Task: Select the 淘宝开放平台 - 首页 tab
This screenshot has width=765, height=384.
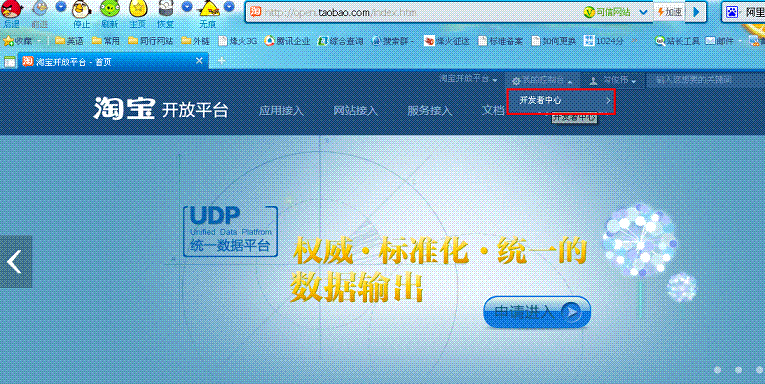Action: pyautogui.click(x=113, y=61)
